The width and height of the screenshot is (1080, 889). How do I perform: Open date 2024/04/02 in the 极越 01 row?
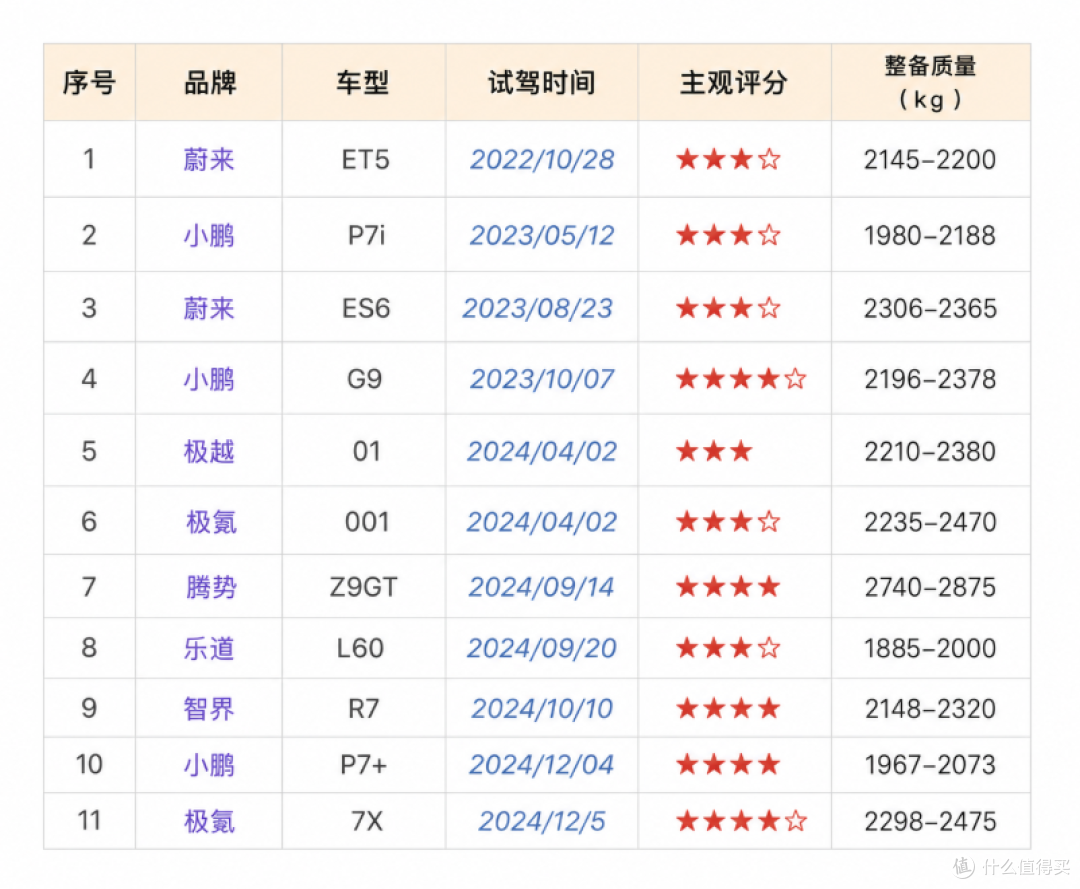(541, 452)
